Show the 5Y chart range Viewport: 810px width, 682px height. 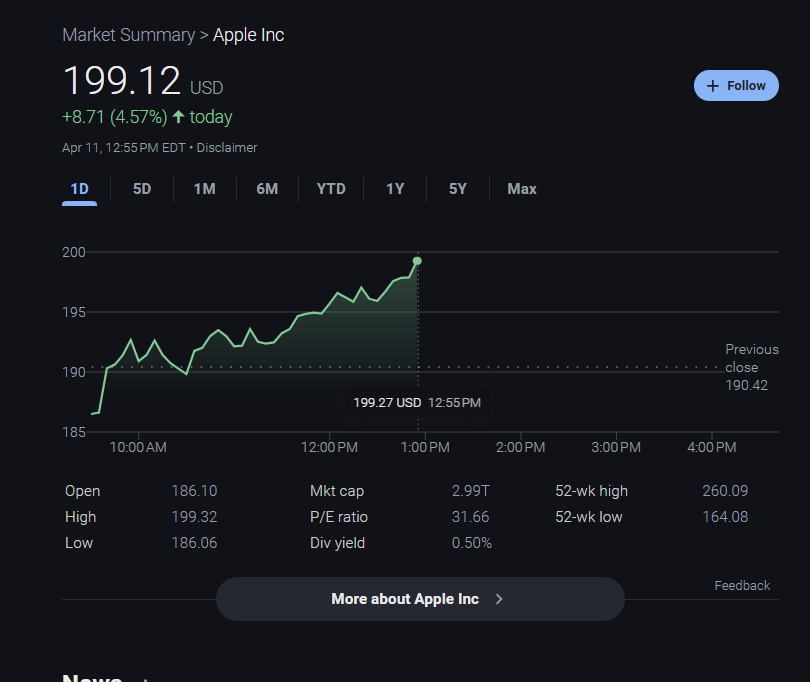point(458,189)
